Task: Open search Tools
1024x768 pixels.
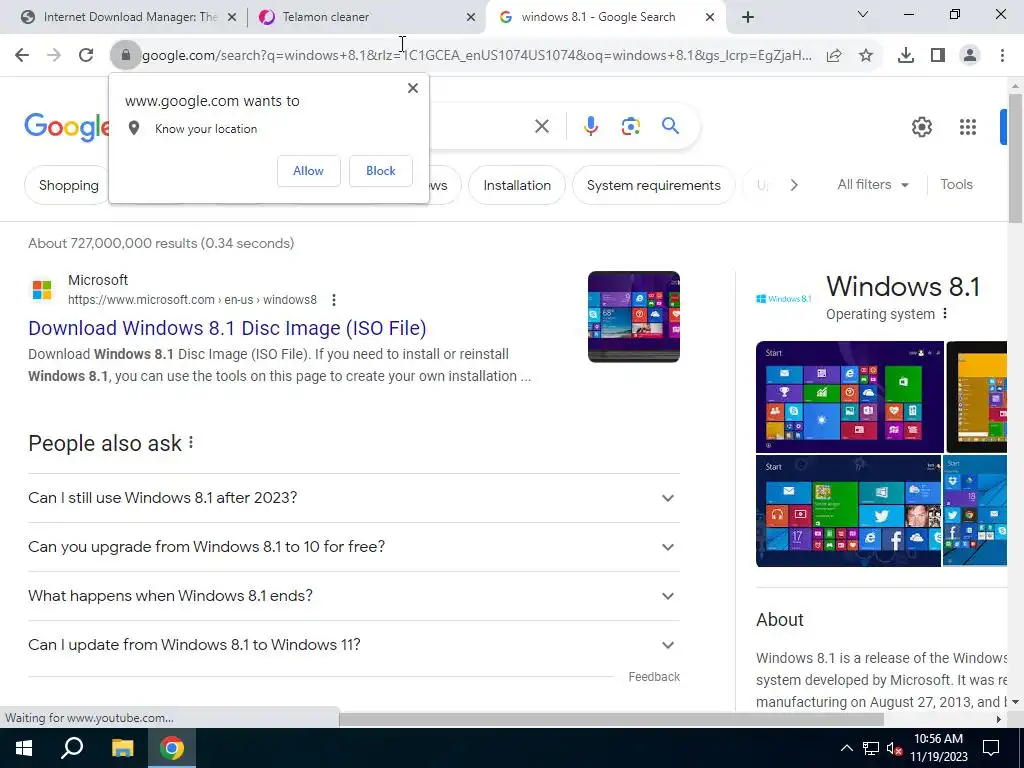Action: pyautogui.click(x=956, y=185)
